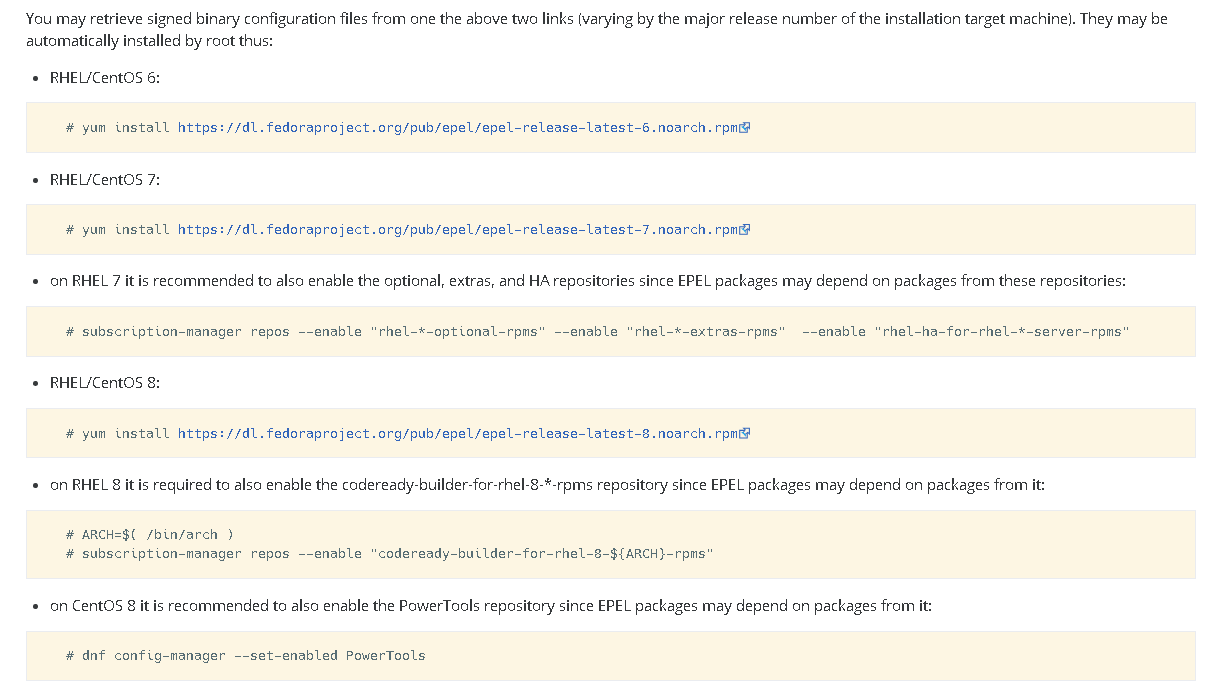
Task: Click the 'RHEL/CentOS 6:' bullet heading
Action: point(105,77)
